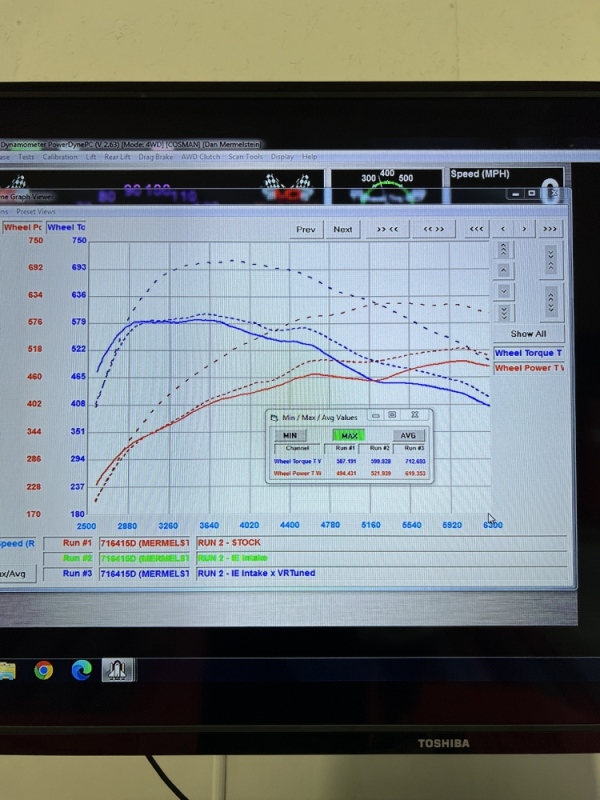This screenshot has height=800, width=600.
Task: Open the Preset Views menu
Action: (36, 211)
